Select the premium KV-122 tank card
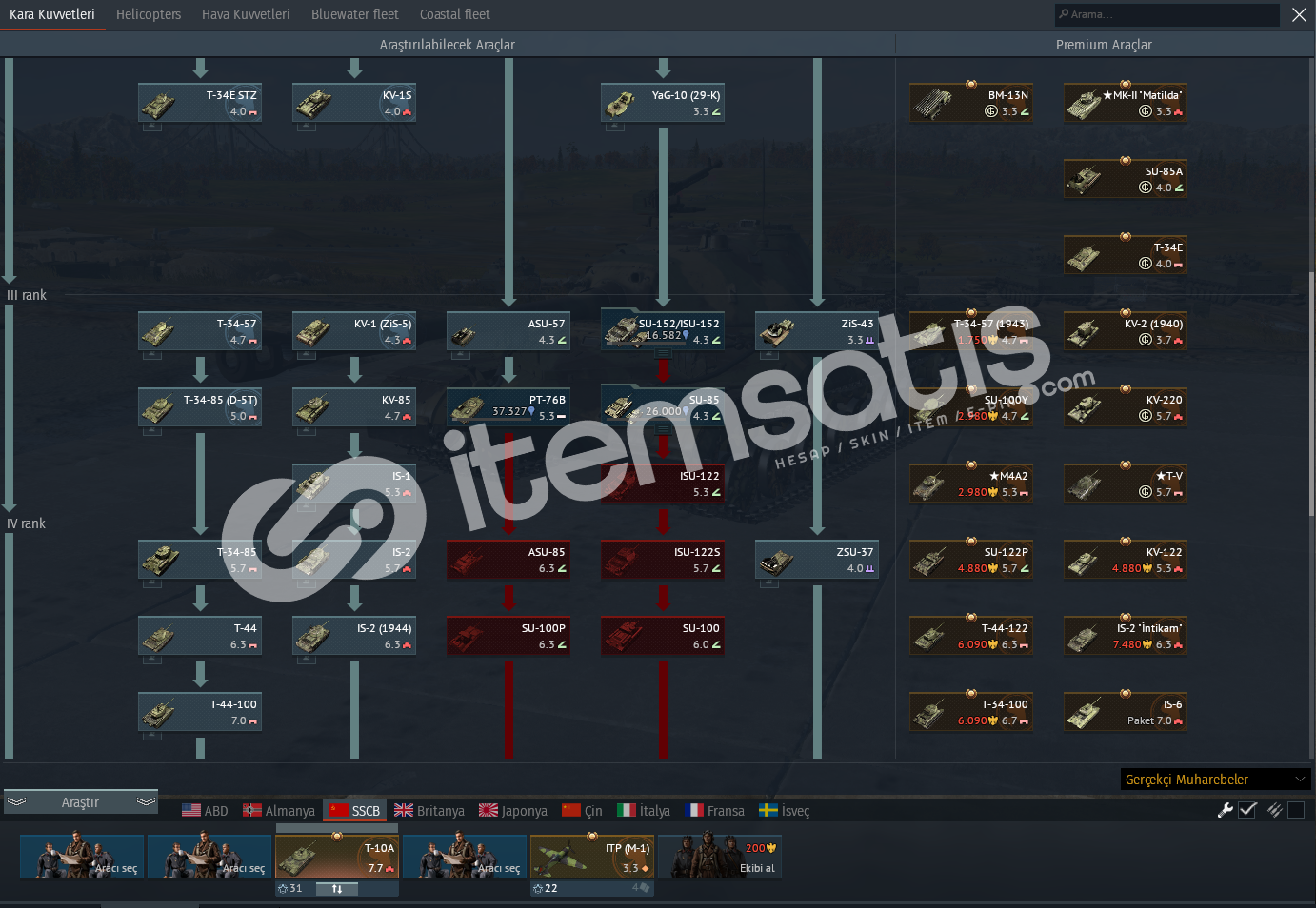This screenshot has width=1316, height=908. tap(1126, 560)
